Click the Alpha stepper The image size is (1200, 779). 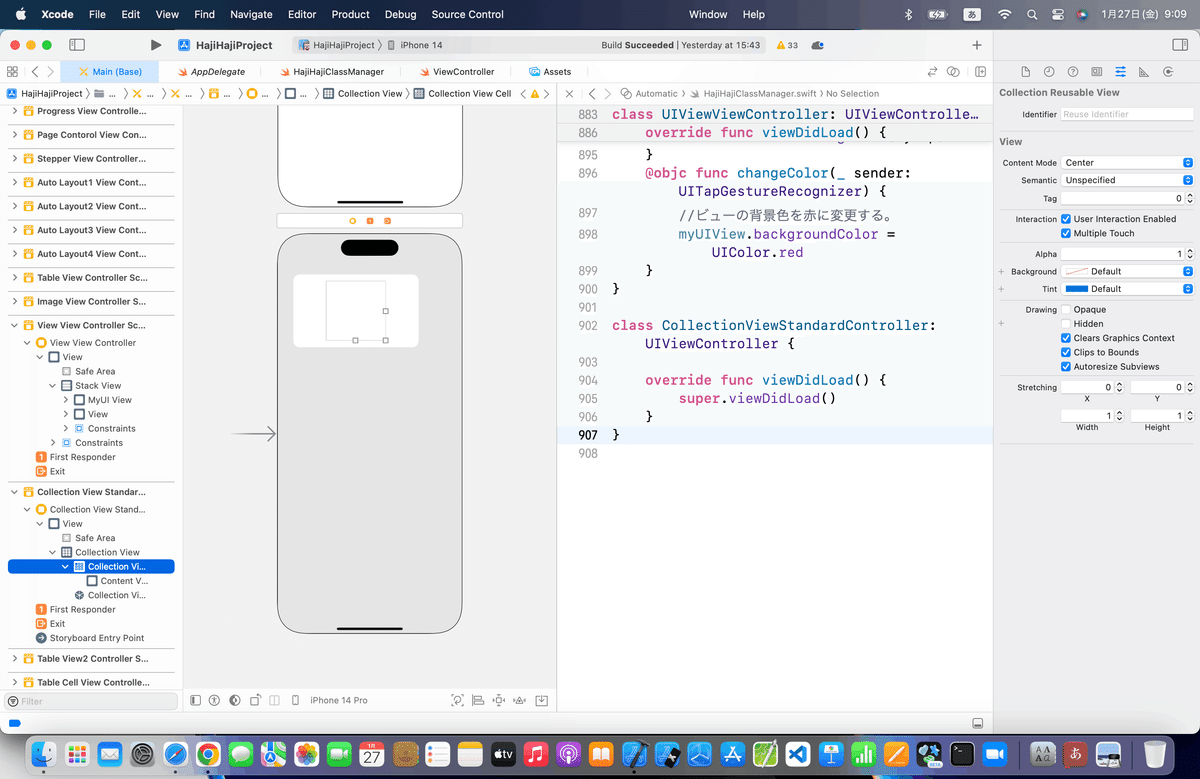(1190, 254)
